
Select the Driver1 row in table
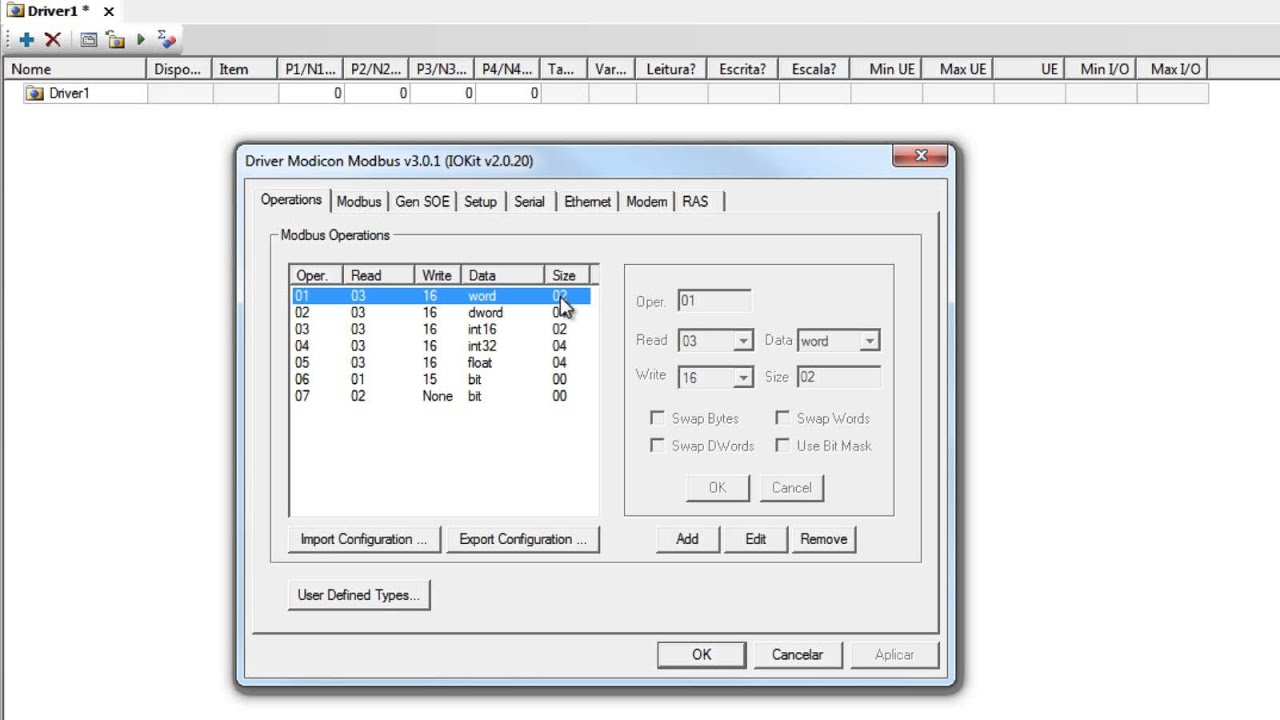[x=606, y=93]
